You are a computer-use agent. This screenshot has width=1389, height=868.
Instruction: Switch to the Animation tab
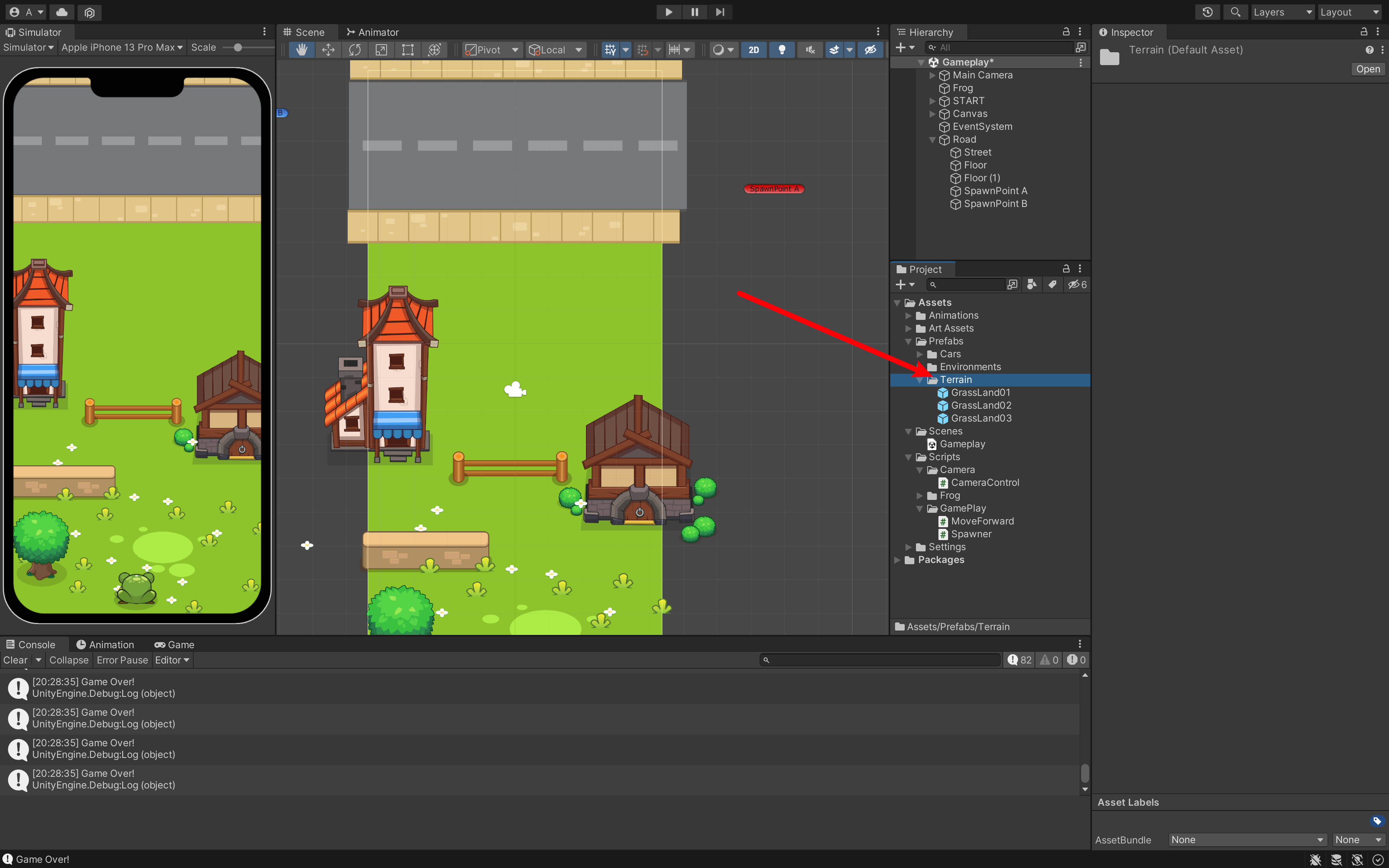(105, 645)
